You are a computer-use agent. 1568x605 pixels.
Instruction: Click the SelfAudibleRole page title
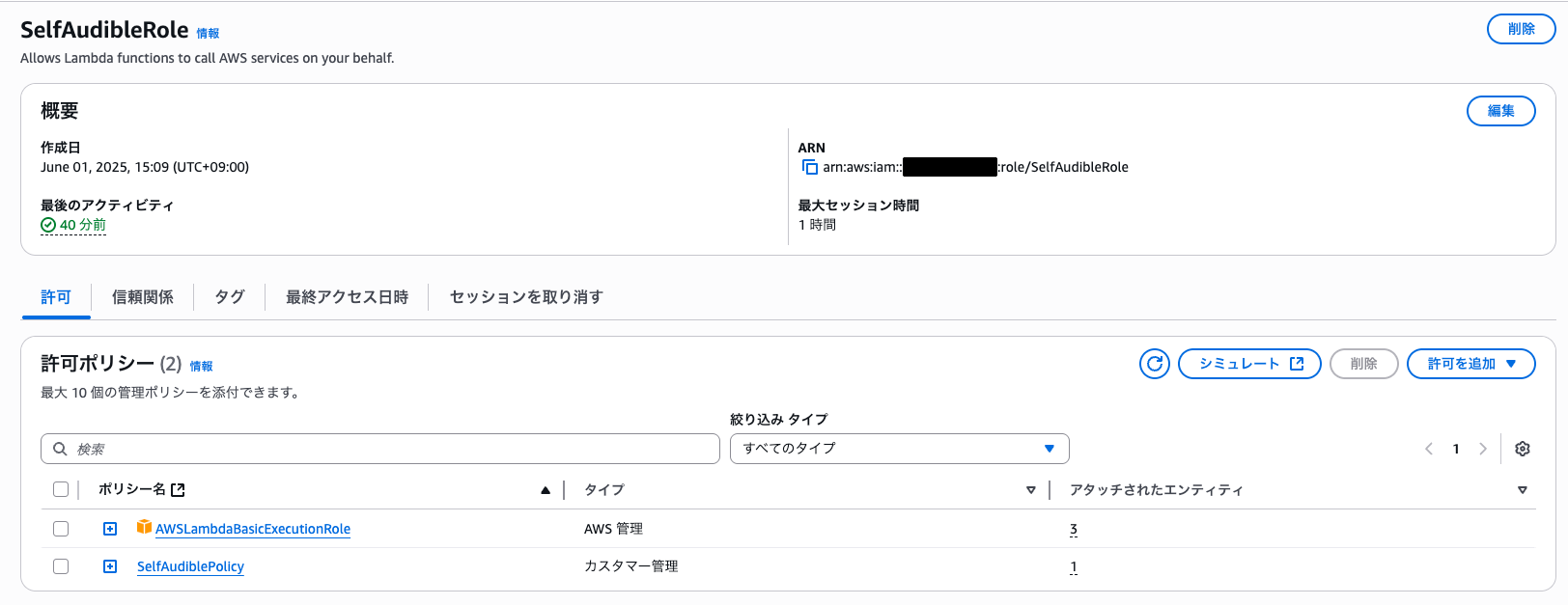[x=104, y=30]
